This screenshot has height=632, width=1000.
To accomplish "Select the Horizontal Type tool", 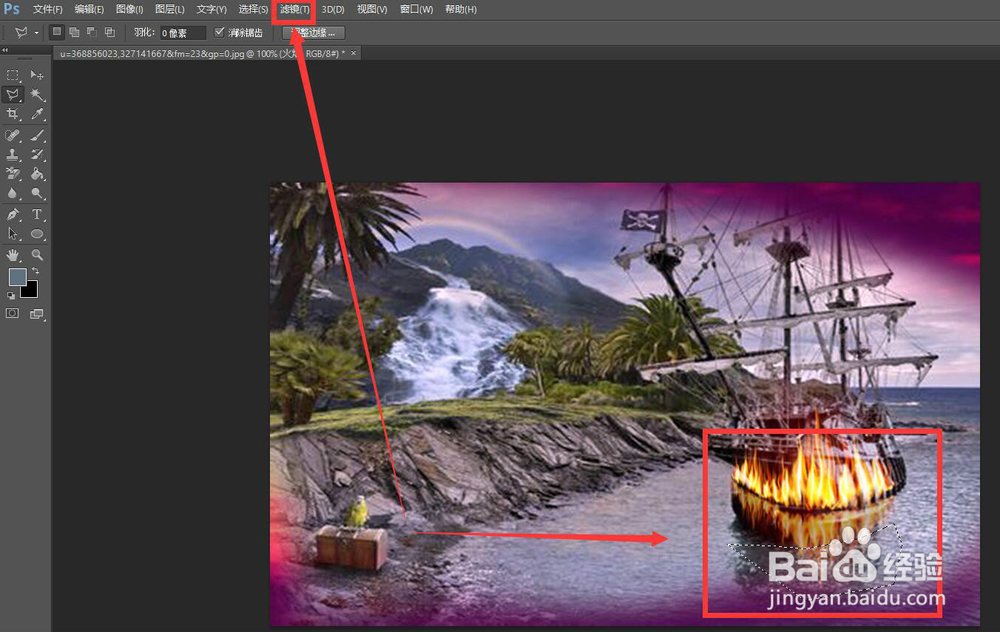I will pos(37,214).
